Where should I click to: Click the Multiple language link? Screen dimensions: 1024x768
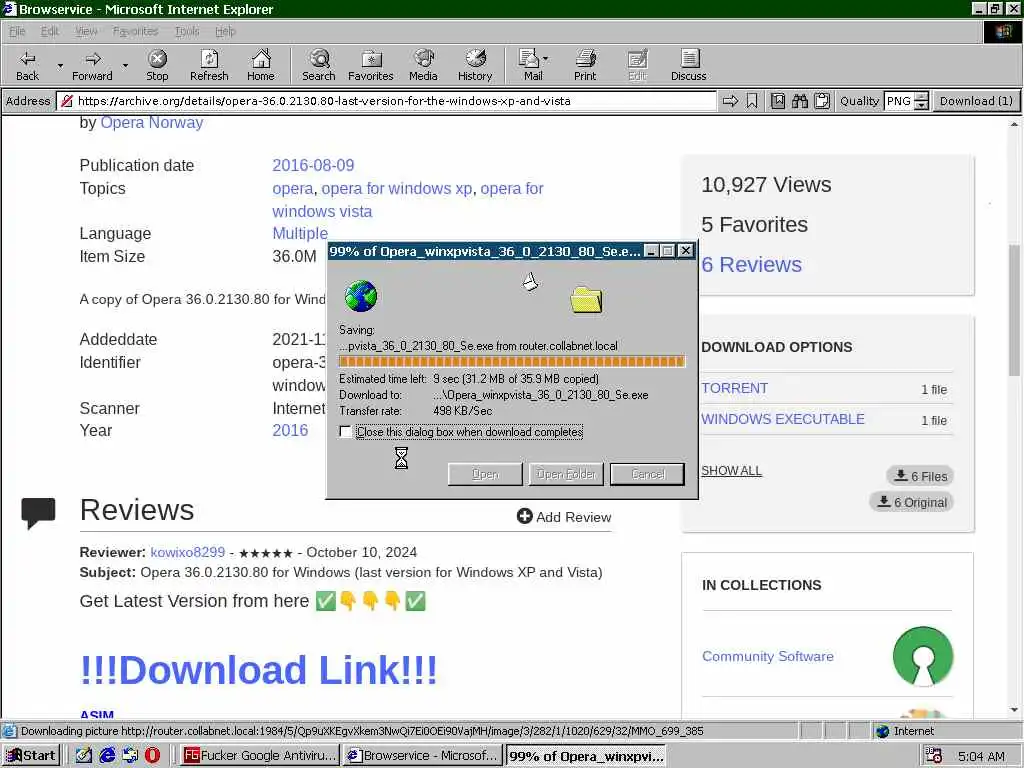point(300,233)
